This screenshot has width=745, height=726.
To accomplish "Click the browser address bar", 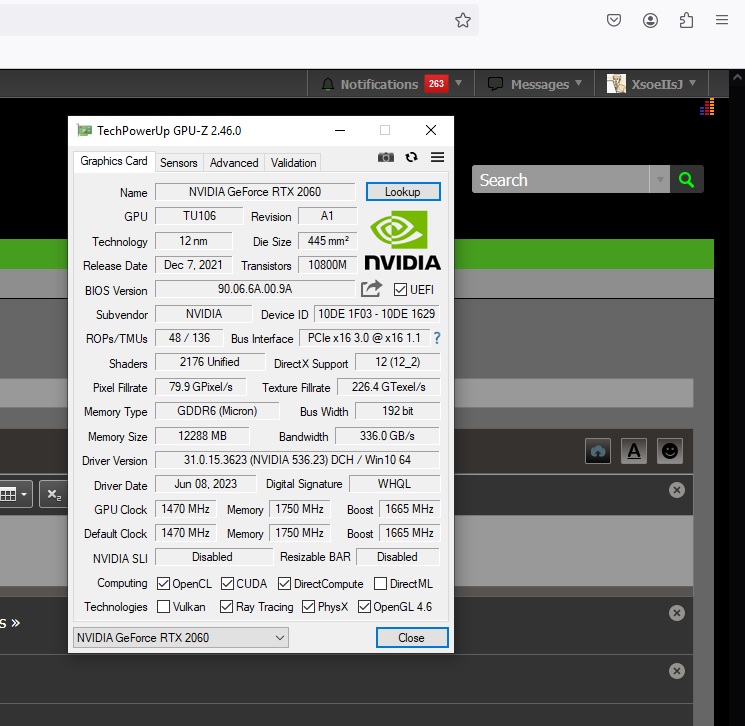I will click(238, 20).
